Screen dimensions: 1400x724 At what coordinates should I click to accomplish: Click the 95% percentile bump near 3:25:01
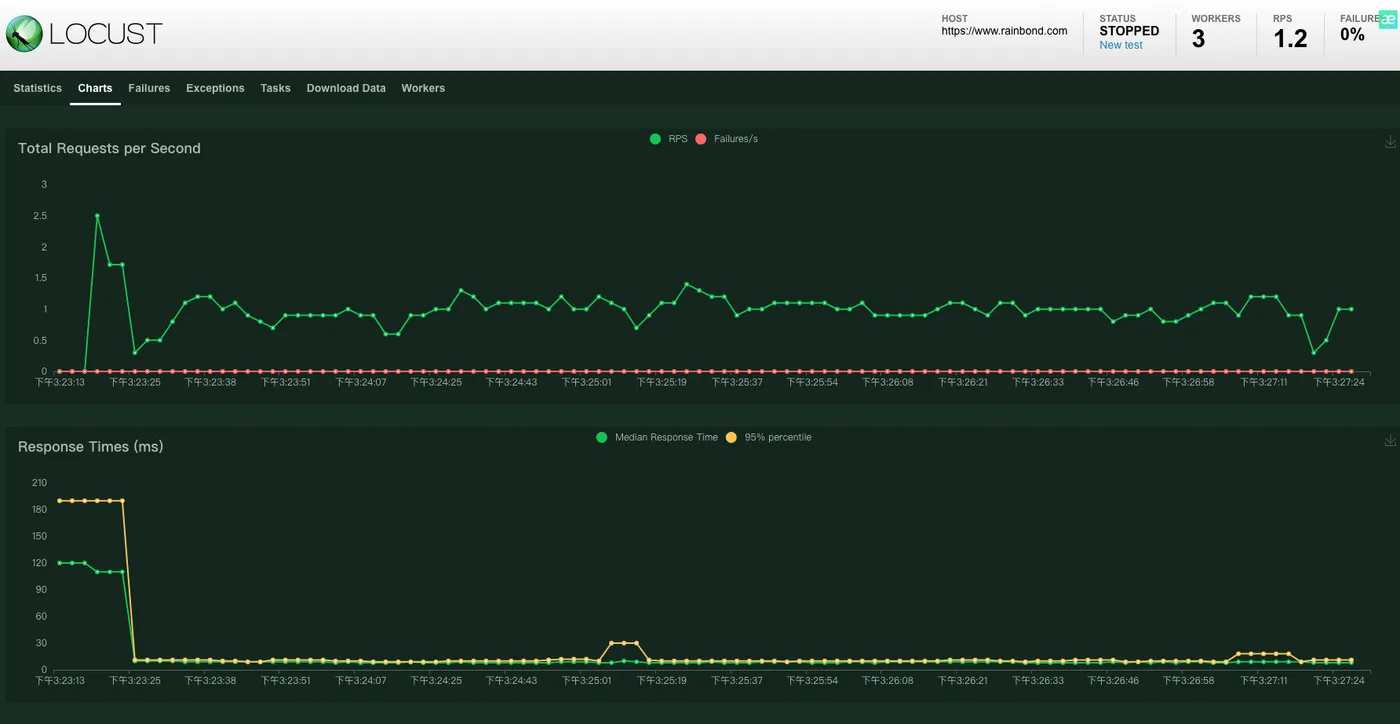(623, 643)
